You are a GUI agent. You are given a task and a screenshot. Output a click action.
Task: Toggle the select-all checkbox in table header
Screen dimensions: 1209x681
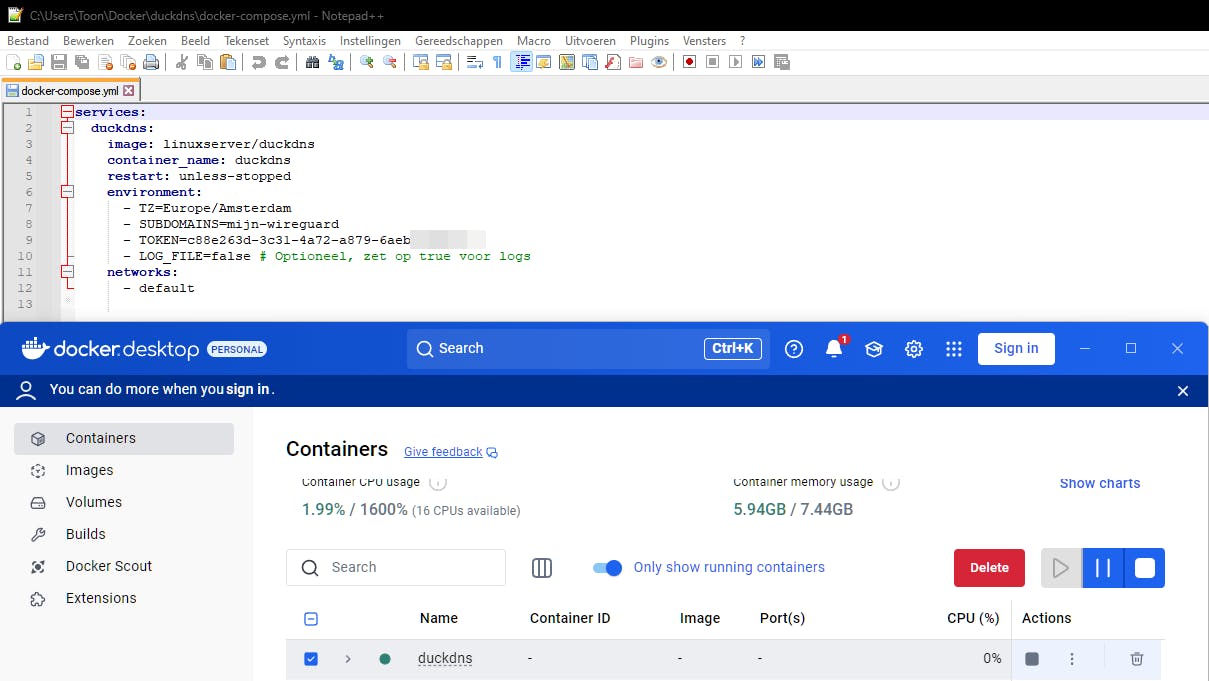pos(311,619)
